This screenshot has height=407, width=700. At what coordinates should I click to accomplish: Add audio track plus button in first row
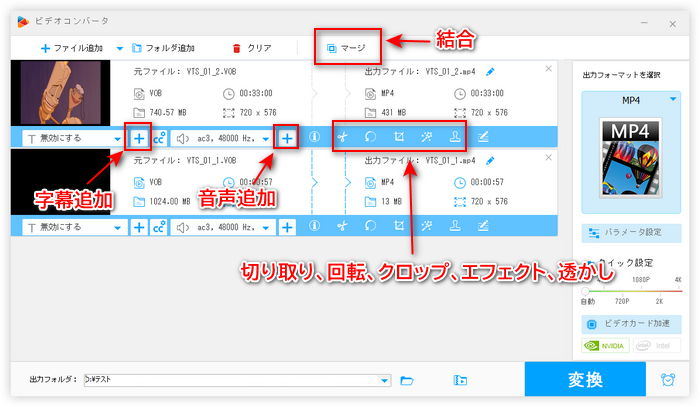[x=287, y=137]
